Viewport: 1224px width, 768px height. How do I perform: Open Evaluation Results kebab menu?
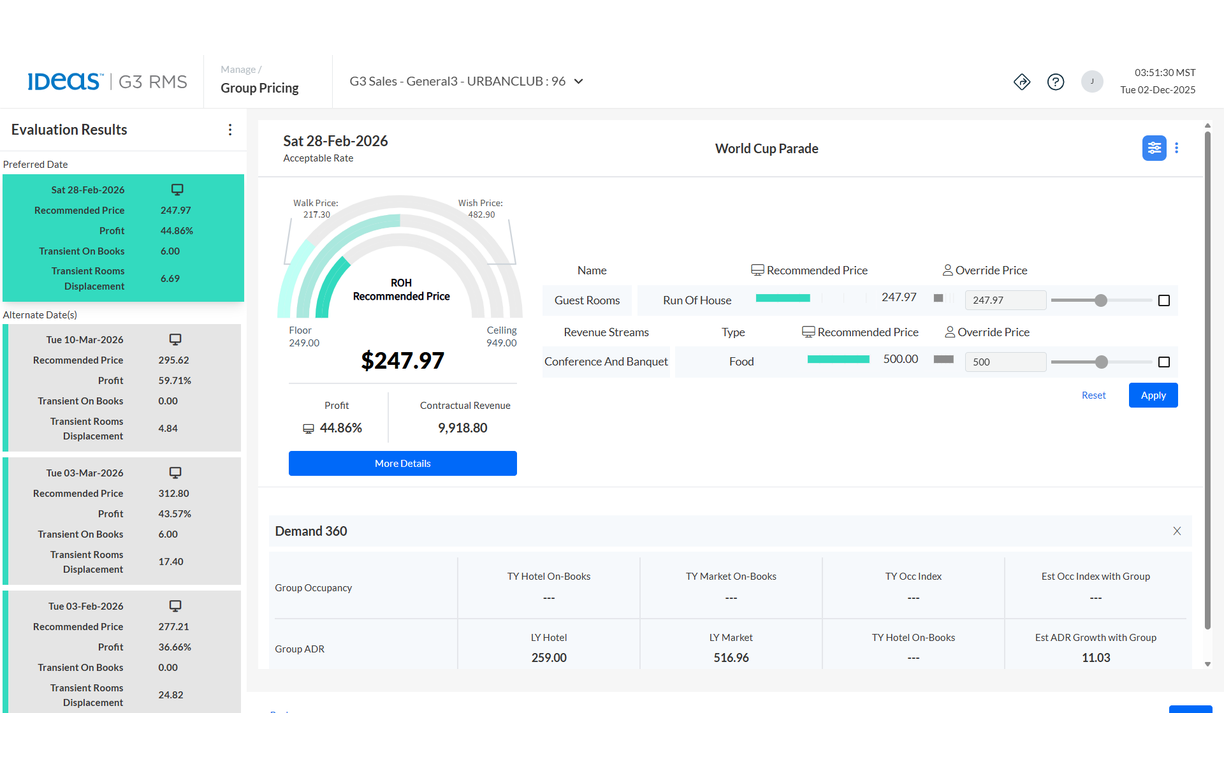pos(230,130)
